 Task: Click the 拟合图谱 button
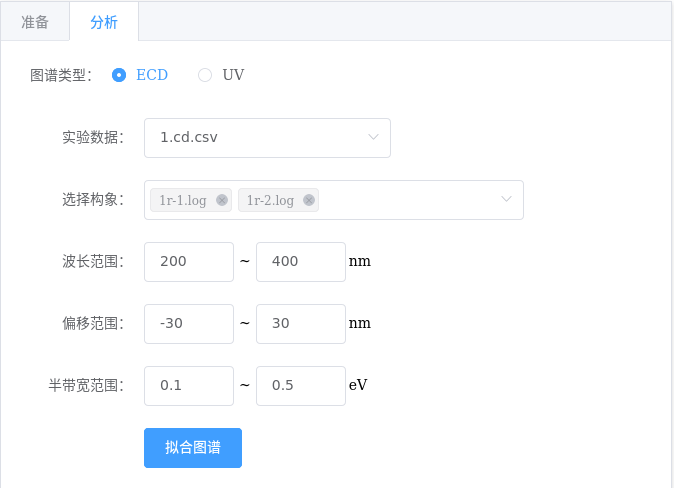(193, 448)
